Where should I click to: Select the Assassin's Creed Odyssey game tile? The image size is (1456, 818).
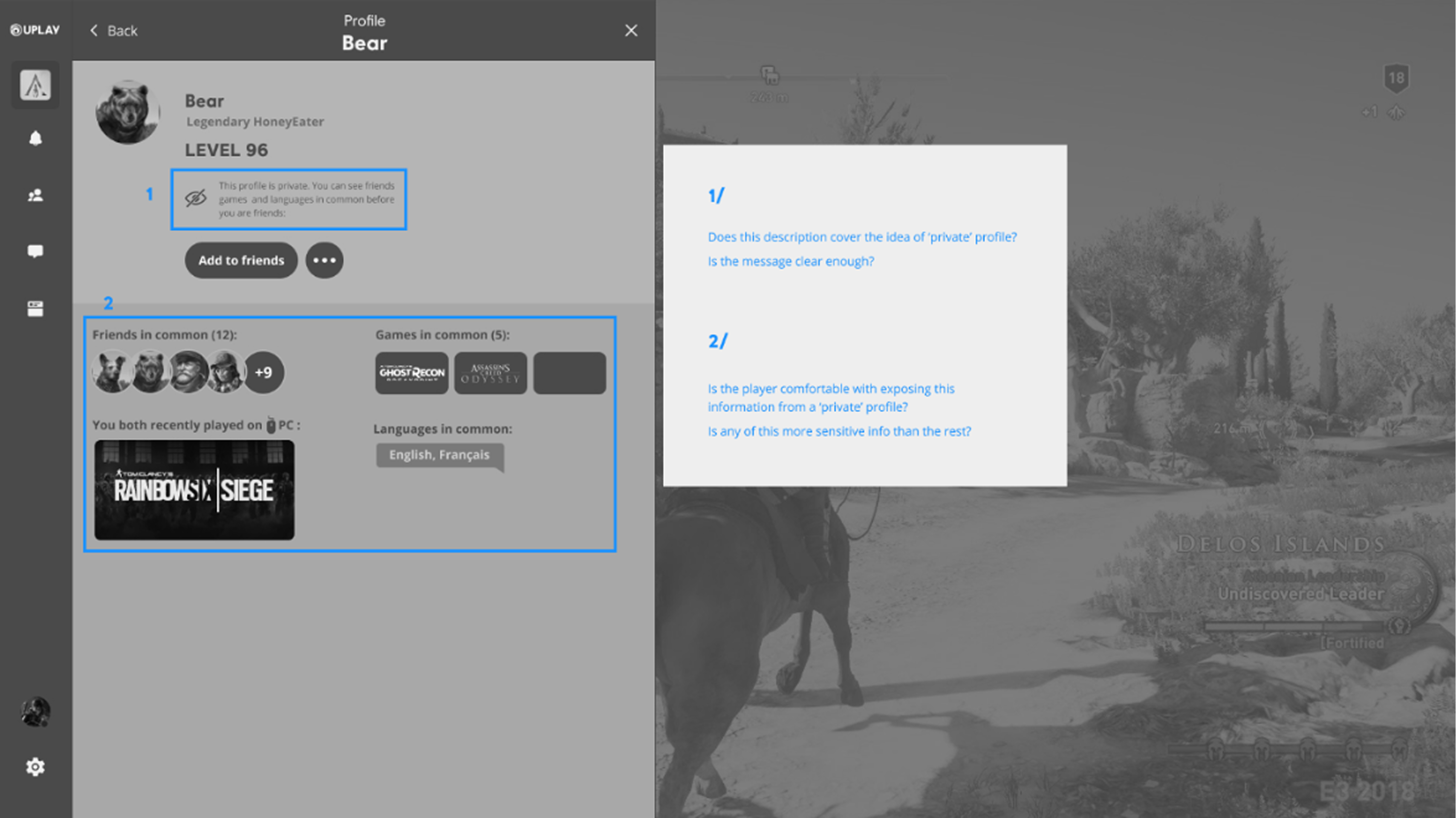pyautogui.click(x=491, y=373)
